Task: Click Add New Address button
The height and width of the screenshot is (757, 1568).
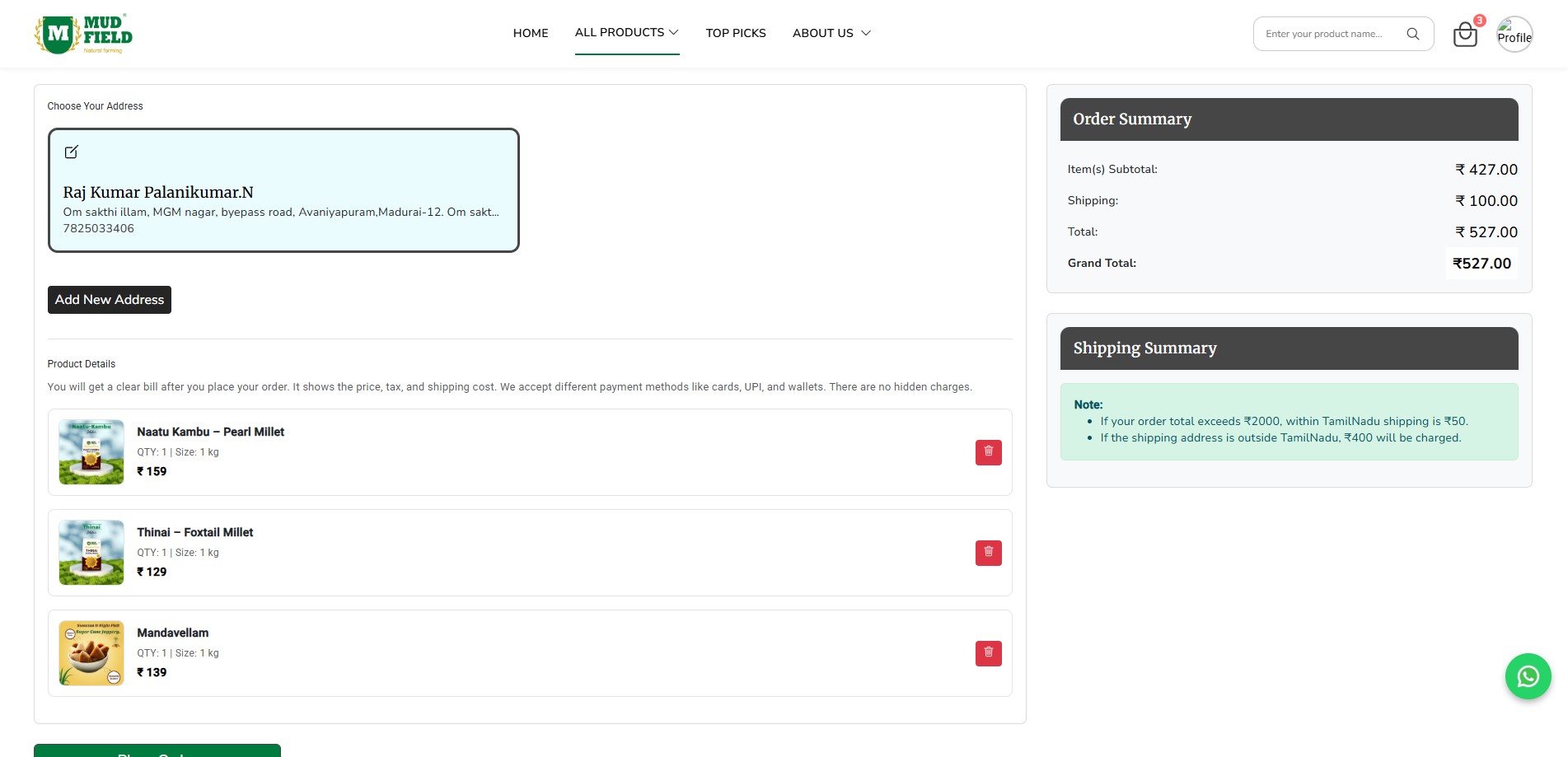Action: [110, 300]
